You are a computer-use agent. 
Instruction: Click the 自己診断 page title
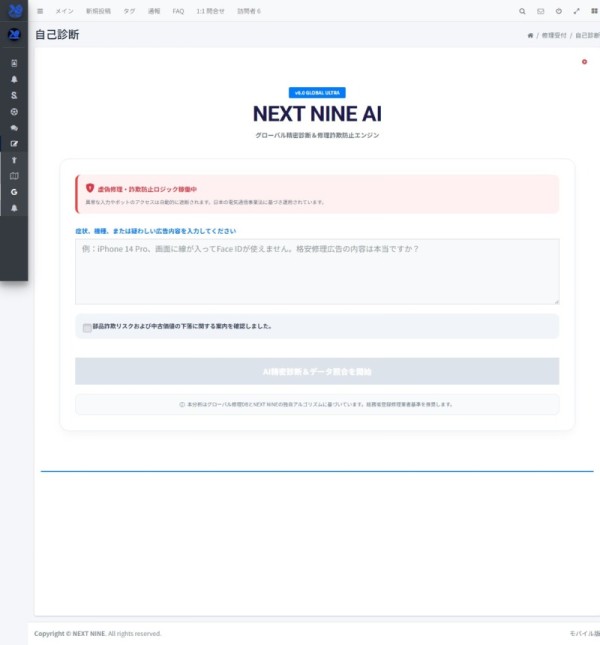[x=57, y=35]
